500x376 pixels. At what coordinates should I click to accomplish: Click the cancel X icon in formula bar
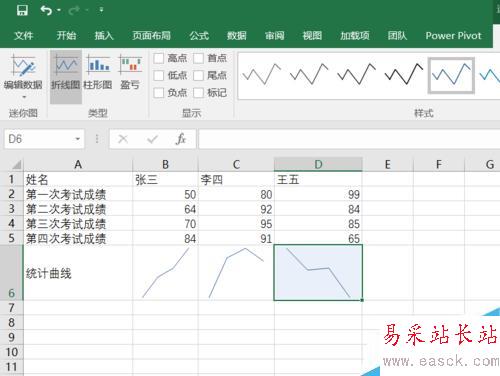tap(123, 139)
